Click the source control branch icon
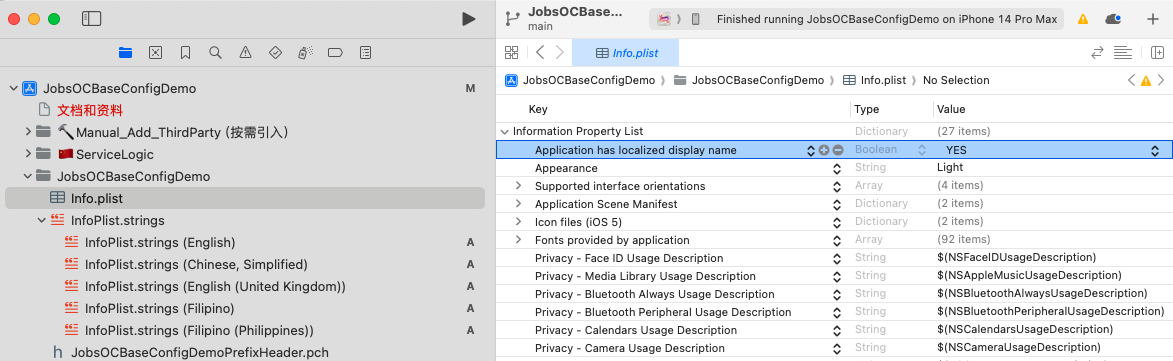Viewport: 1173px width, 361px height. coord(512,19)
